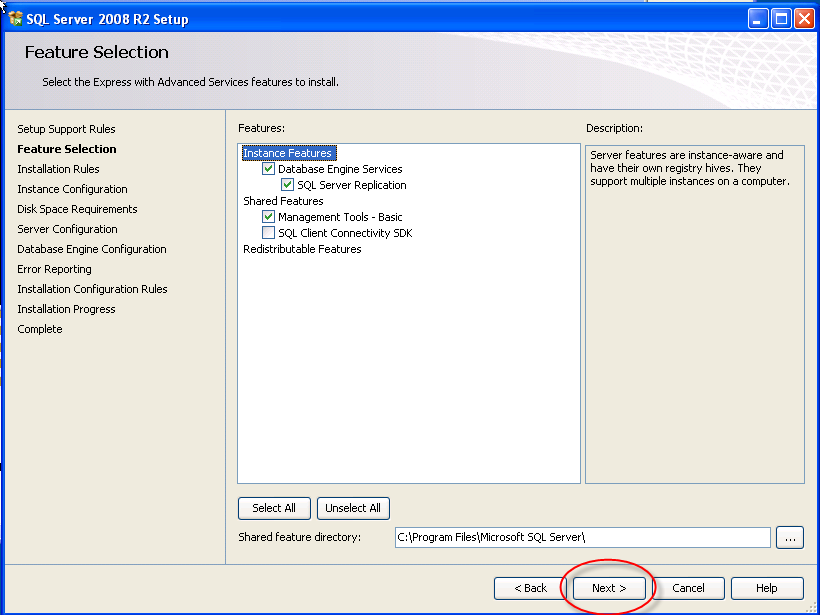Browse for shared feature directory
This screenshot has height=615, width=820.
coord(790,538)
